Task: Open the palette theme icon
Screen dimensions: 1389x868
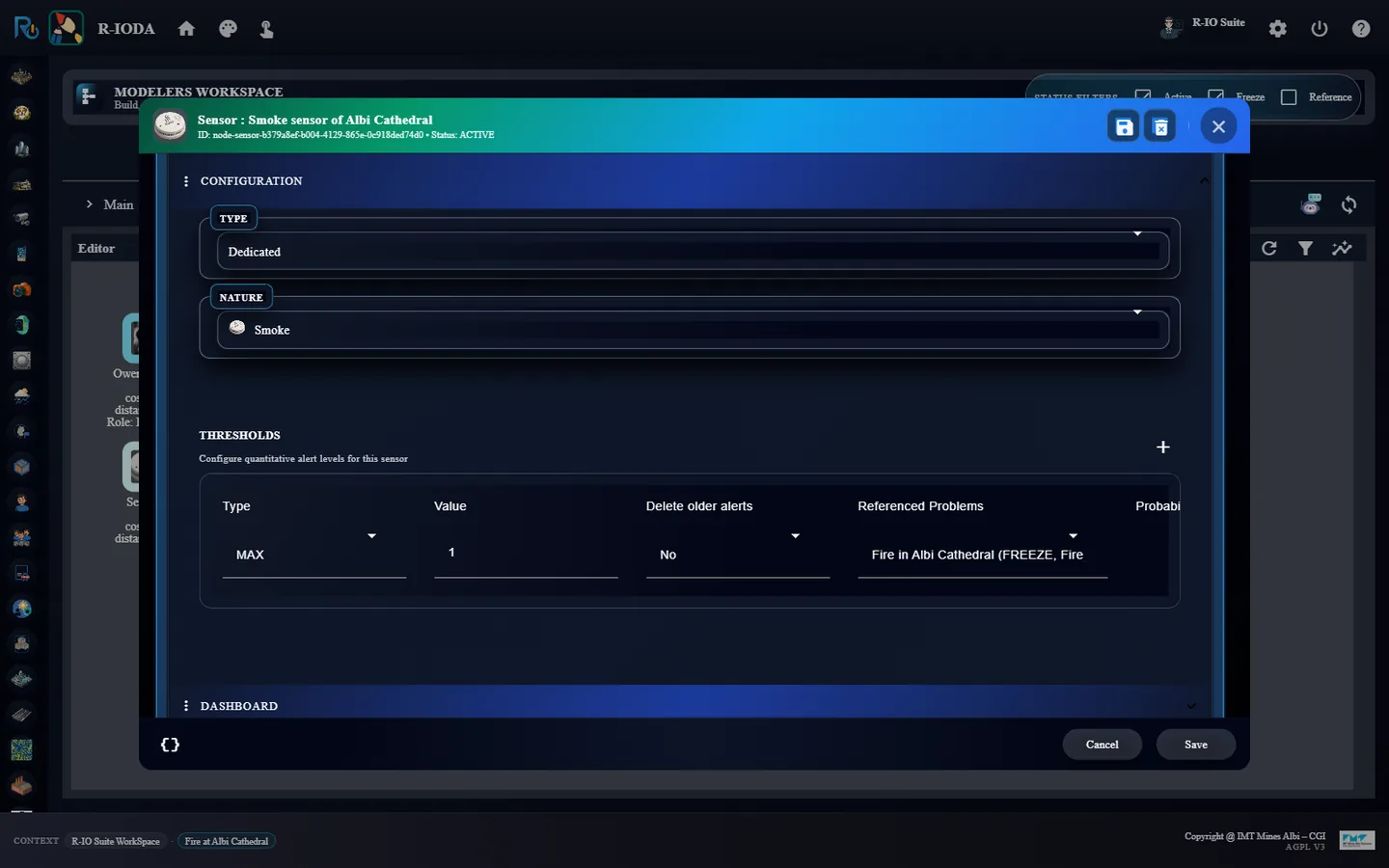Action: pyautogui.click(x=228, y=29)
